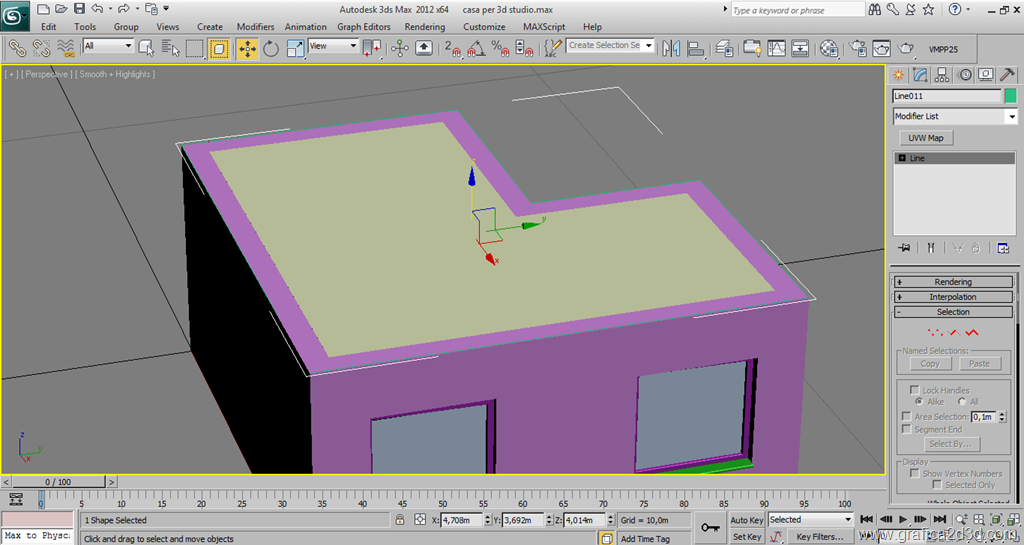The image size is (1024, 545).
Task: Click the Select and Rotate tool
Action: tap(271, 48)
